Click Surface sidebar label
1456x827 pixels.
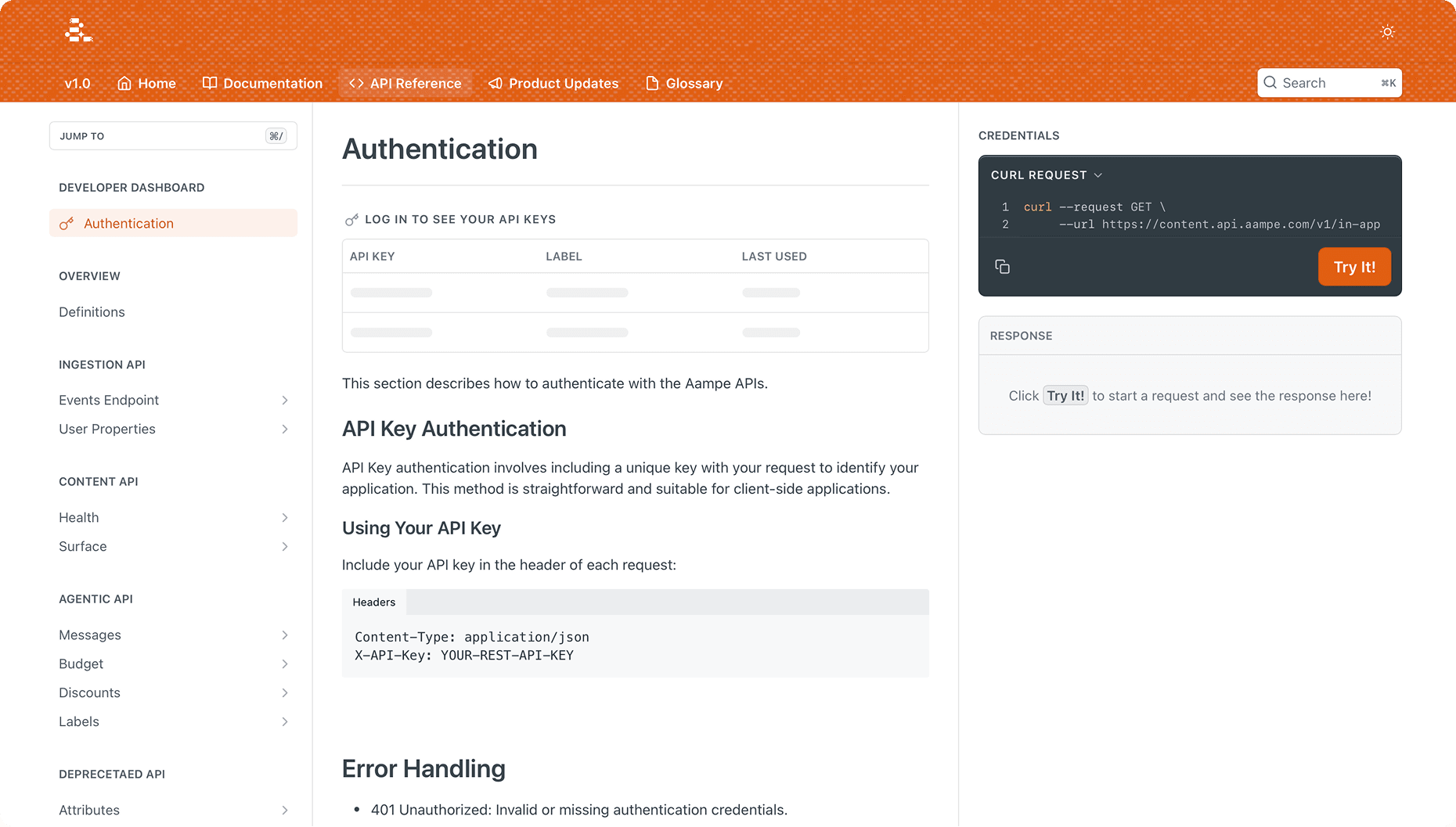tap(83, 547)
